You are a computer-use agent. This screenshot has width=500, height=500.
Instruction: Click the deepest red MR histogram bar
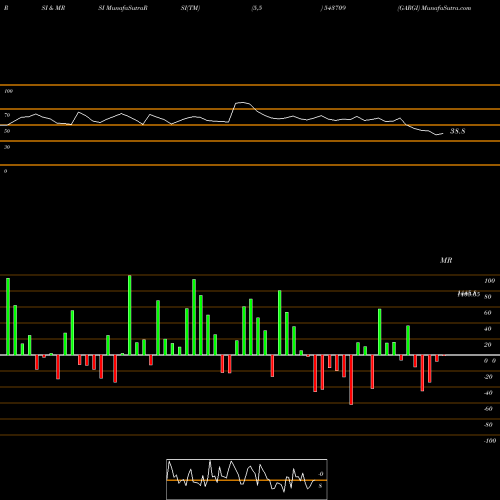click(351, 380)
